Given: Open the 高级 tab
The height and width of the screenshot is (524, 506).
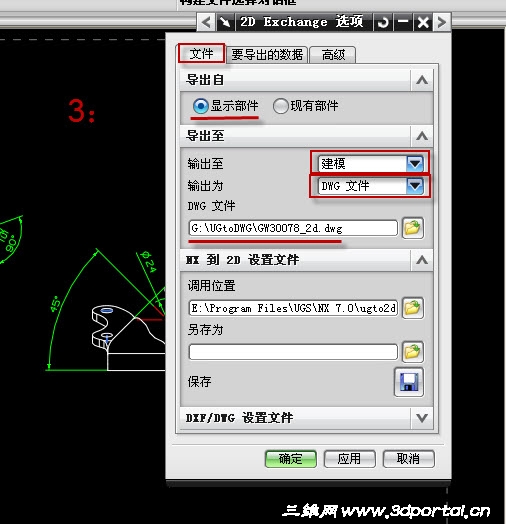Looking at the screenshot, I should click(x=333, y=54).
